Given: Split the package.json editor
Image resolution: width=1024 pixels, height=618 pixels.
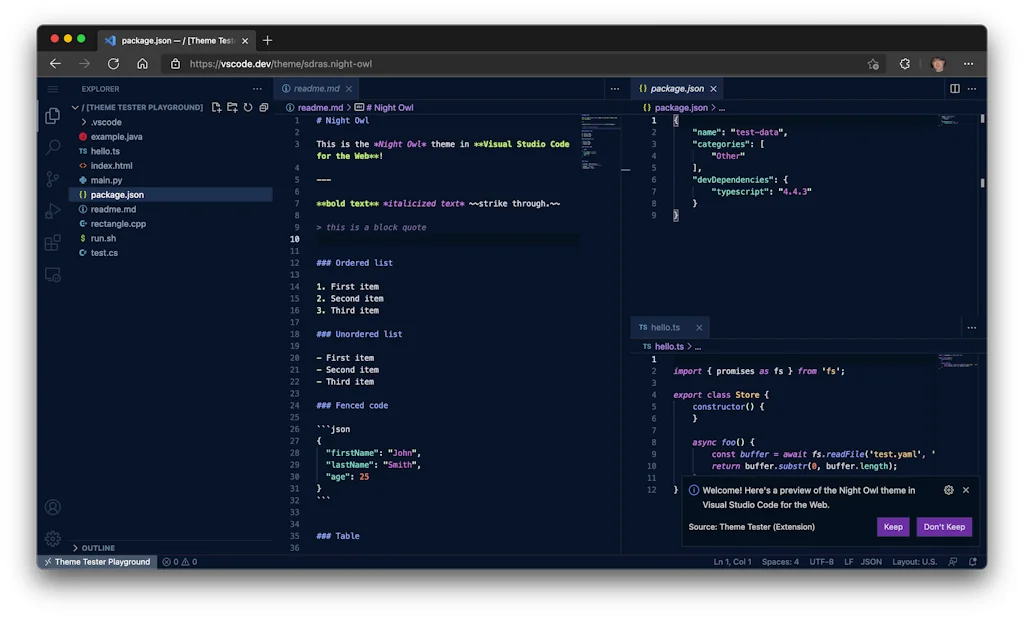Looking at the screenshot, I should (x=954, y=88).
